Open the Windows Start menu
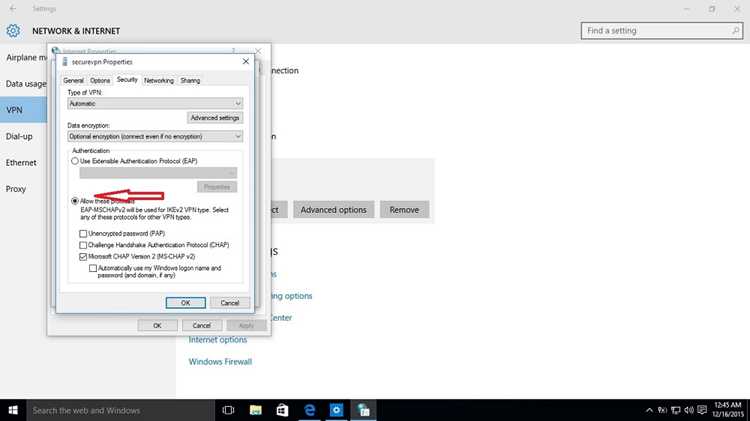This screenshot has width=750, height=421. [x=13, y=410]
